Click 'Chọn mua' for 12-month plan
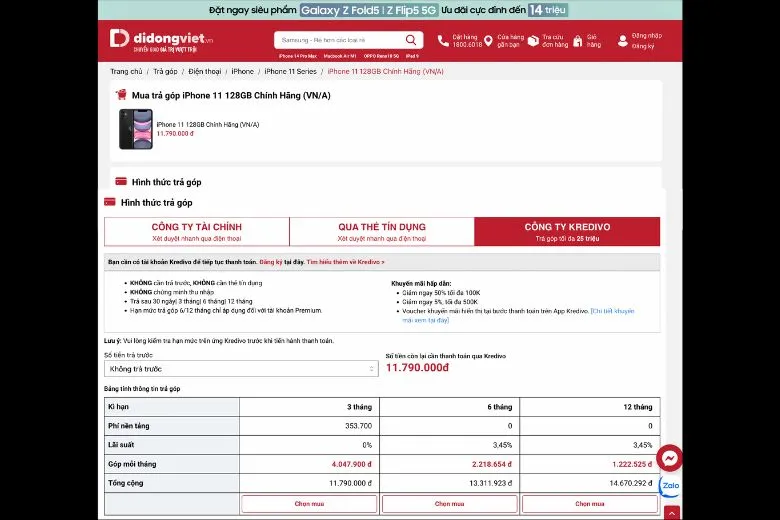The image size is (780, 520). (589, 504)
